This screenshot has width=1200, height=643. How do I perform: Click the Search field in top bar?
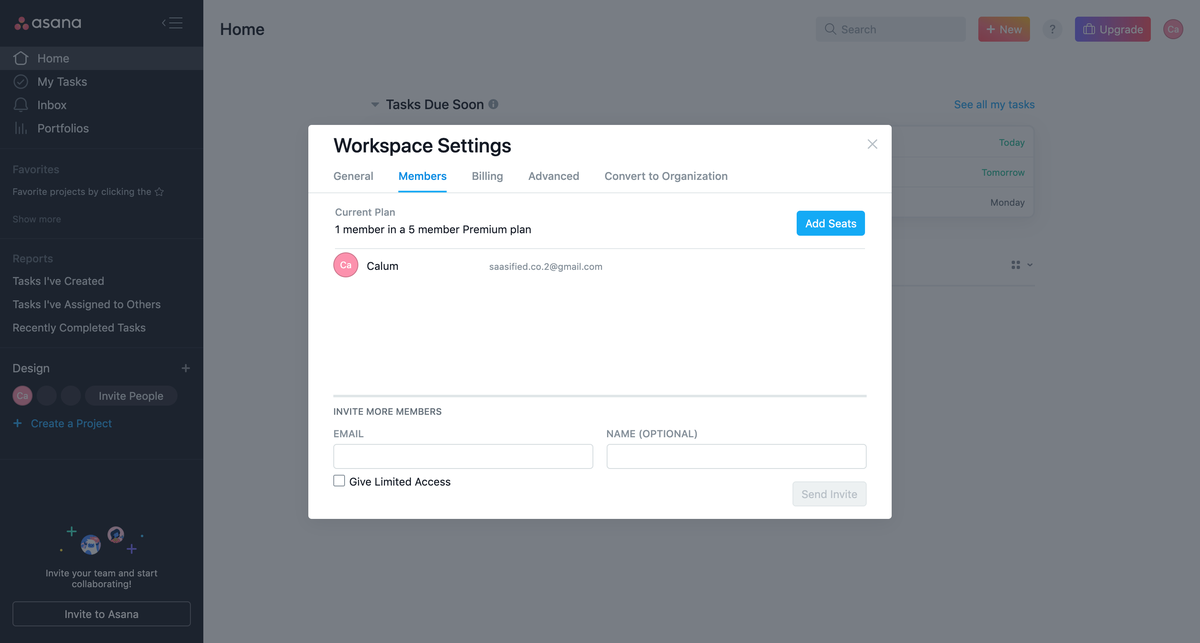[891, 29]
